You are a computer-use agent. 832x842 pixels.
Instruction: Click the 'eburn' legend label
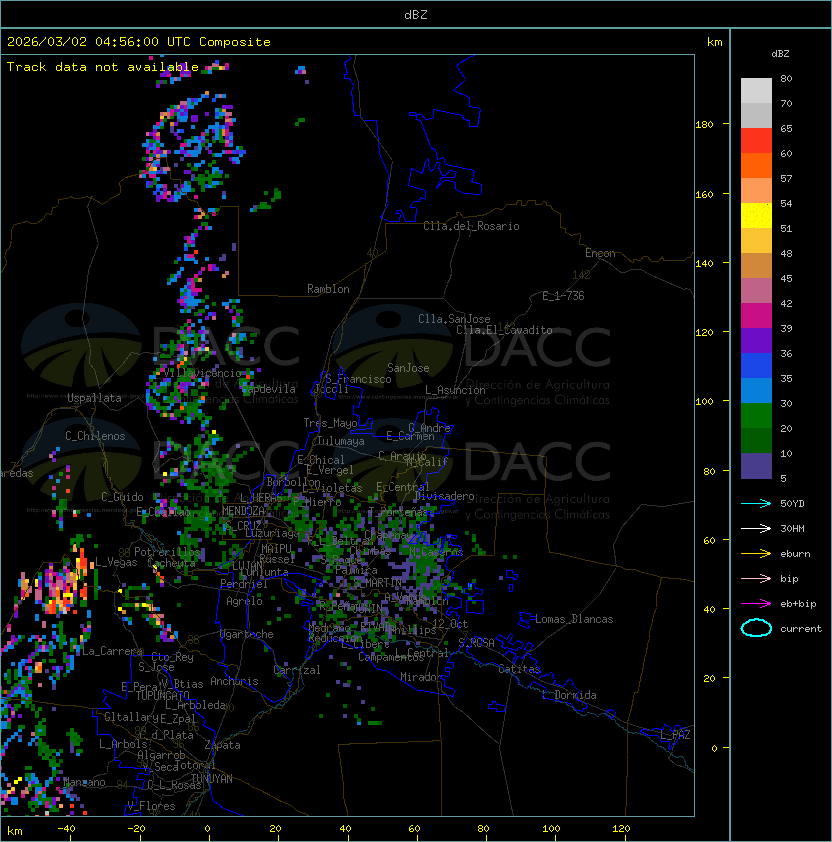(795, 554)
